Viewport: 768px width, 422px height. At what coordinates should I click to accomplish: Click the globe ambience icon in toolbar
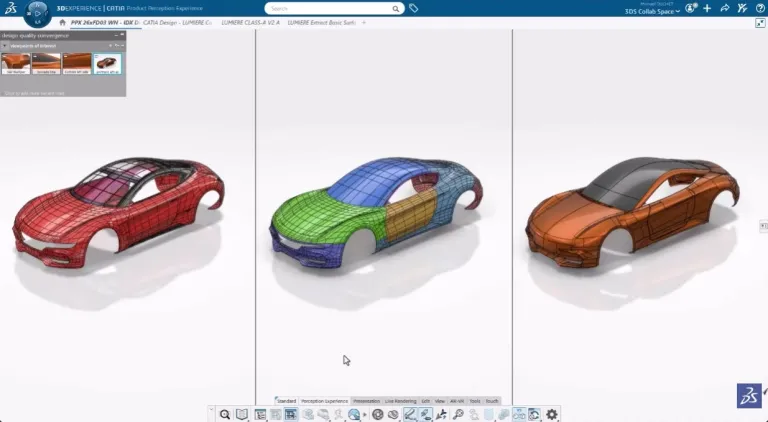pos(354,415)
